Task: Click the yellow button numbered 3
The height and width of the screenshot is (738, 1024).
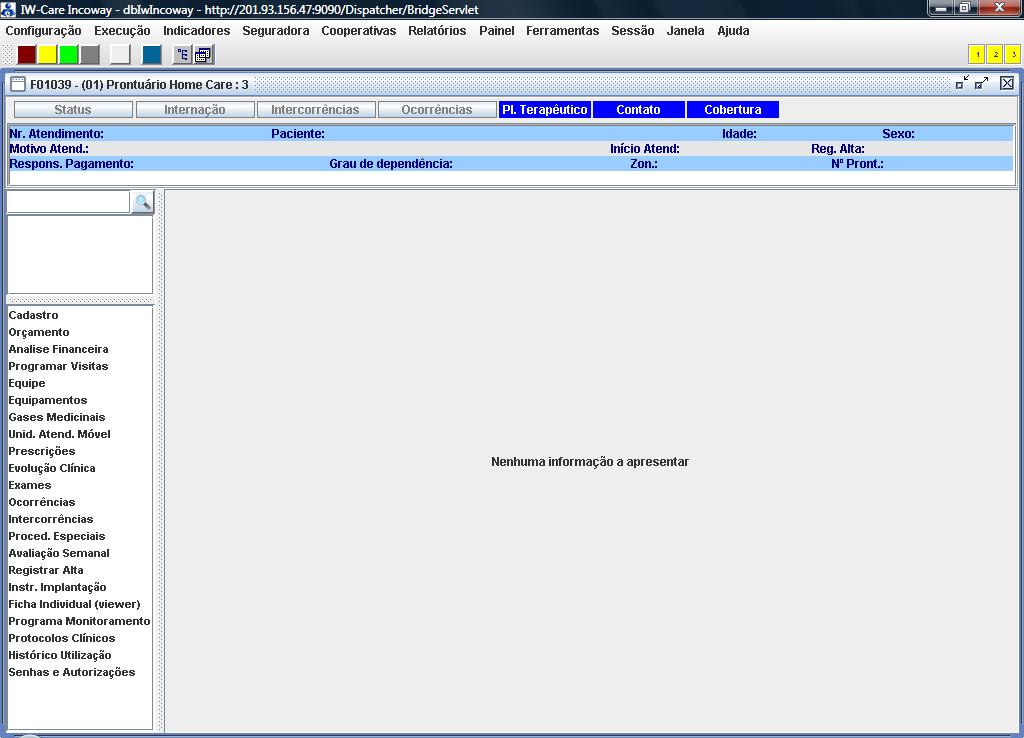Action: point(1013,55)
